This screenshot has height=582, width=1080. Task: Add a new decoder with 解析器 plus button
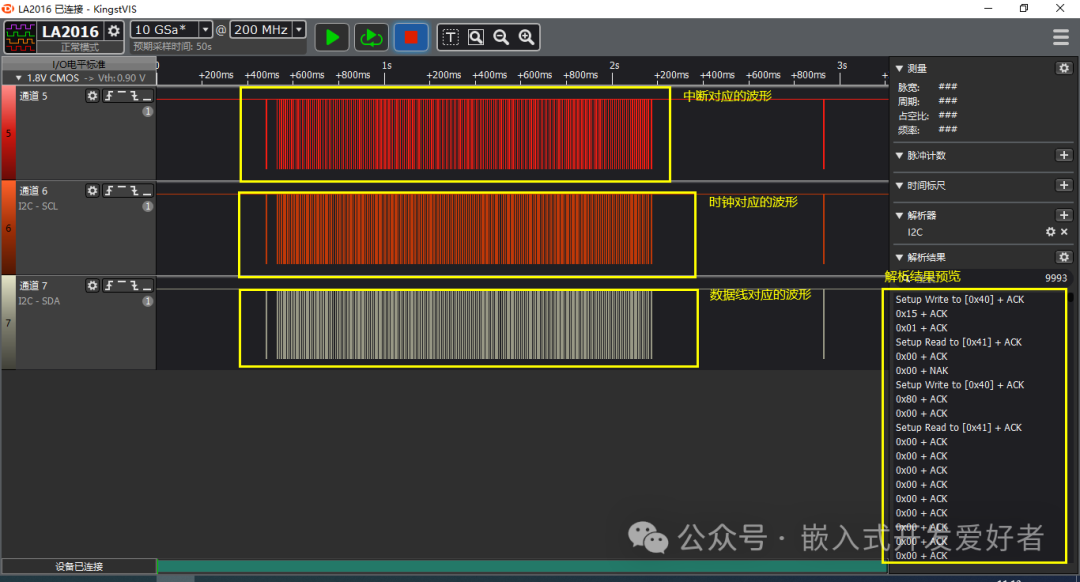tap(1064, 215)
